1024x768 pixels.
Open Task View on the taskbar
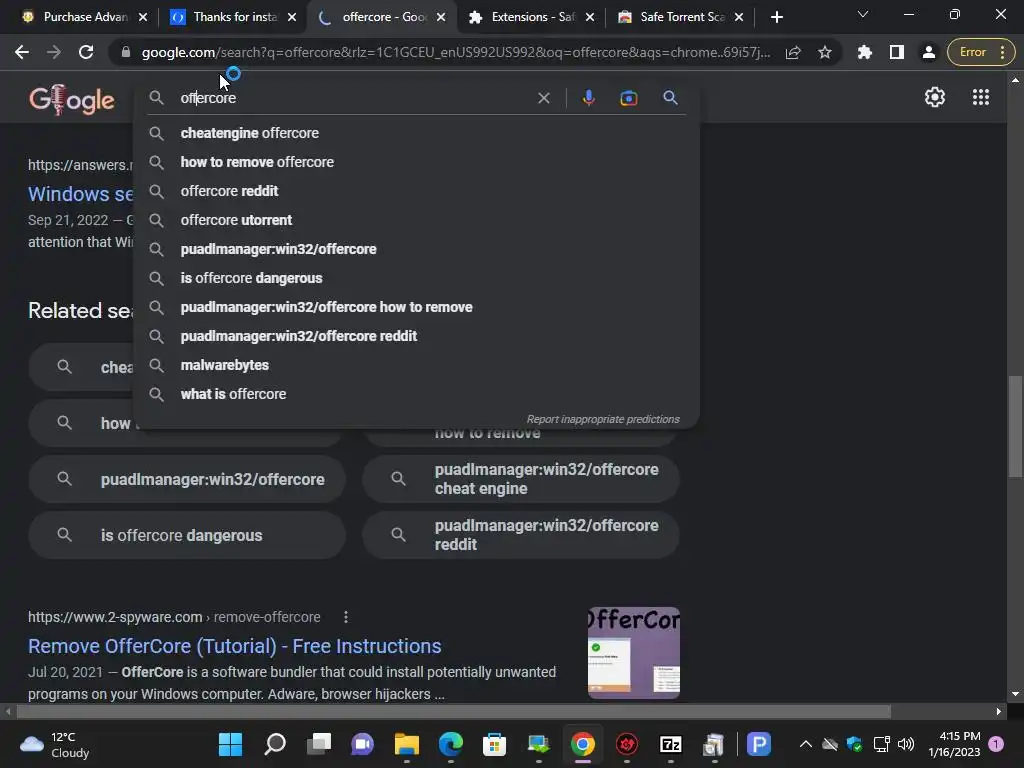click(319, 744)
